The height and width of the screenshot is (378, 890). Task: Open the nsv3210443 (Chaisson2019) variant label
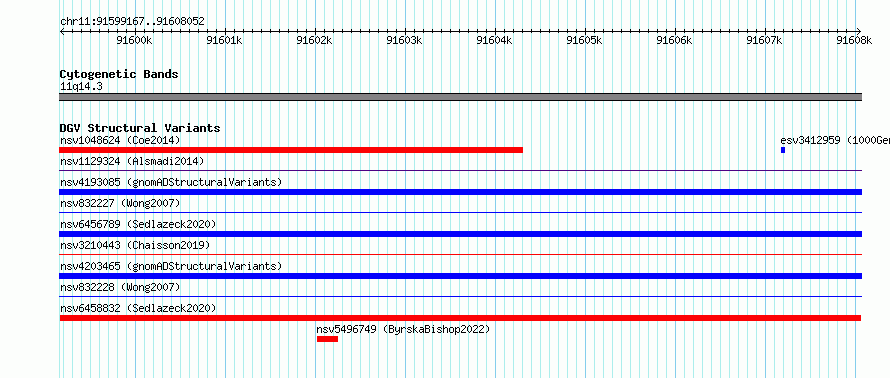click(x=135, y=245)
